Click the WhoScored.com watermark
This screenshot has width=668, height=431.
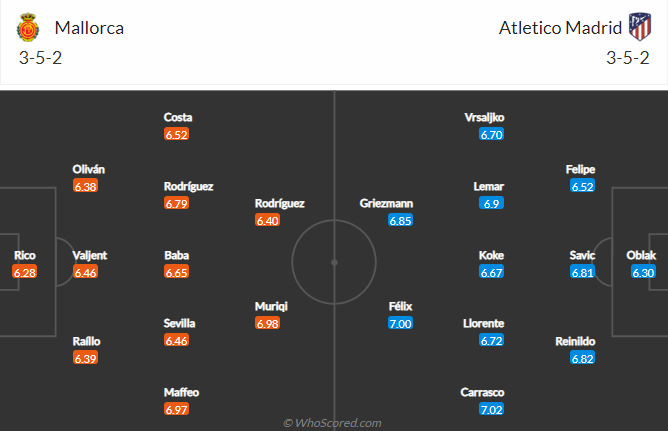332,423
